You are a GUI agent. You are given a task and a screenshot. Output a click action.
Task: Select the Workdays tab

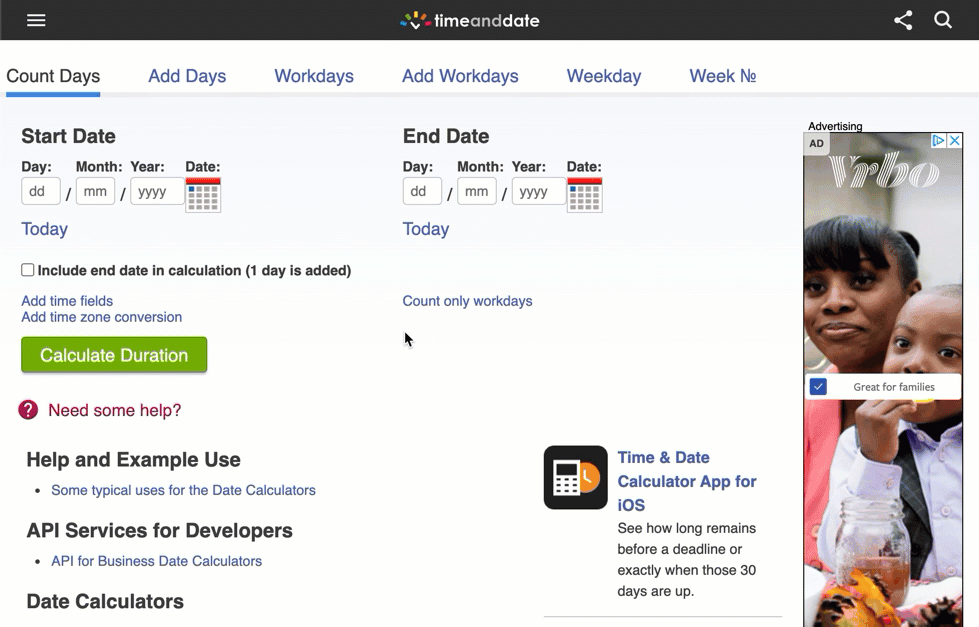pos(313,76)
